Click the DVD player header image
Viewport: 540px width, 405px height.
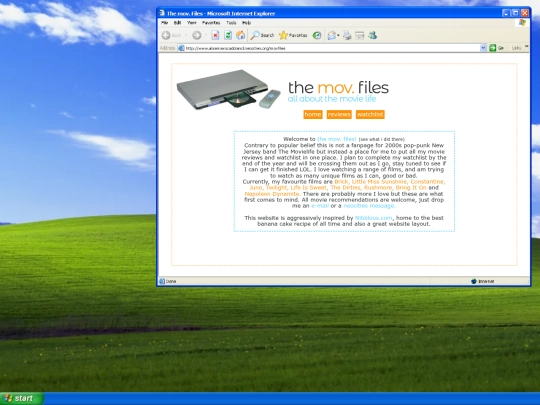[x=228, y=90]
